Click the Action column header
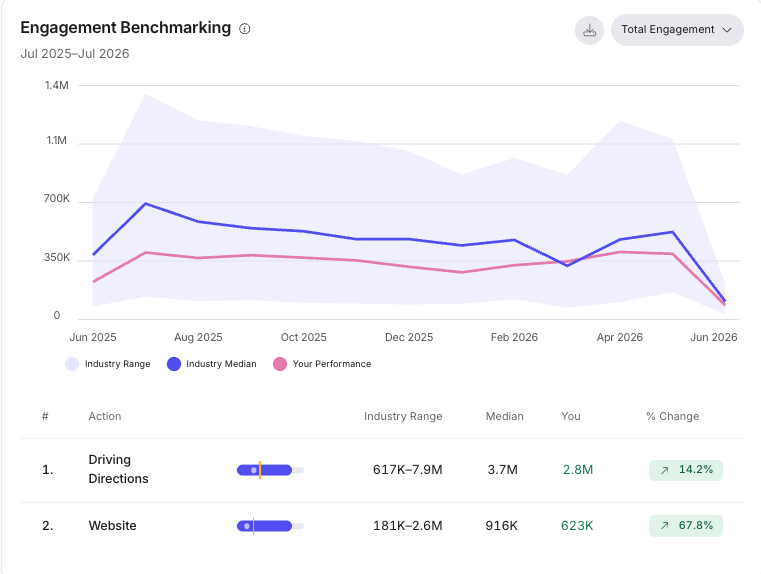Viewport: 761px width, 574px height. 105,416
